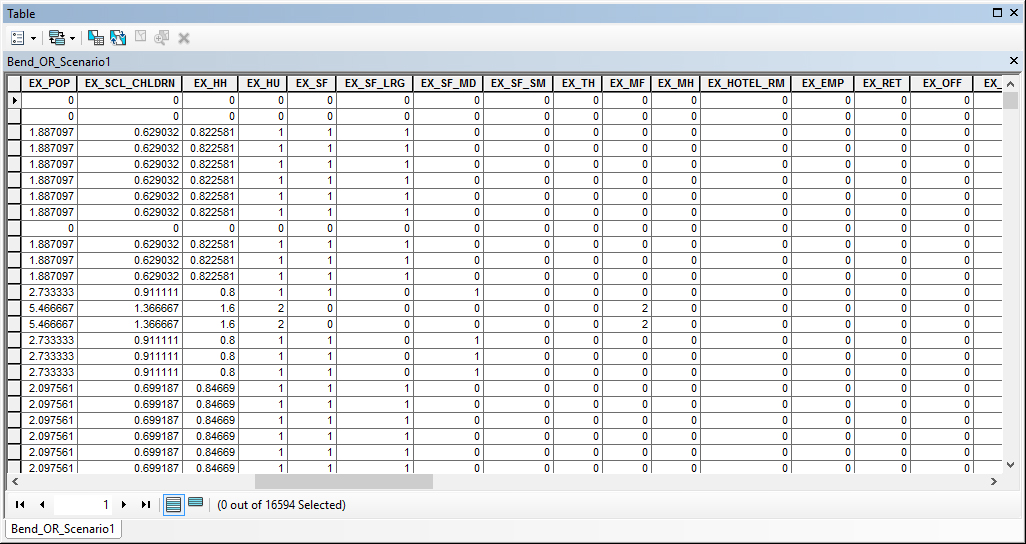Click the current record number field
Image resolution: width=1026 pixels, height=544 pixels.
click(x=82, y=505)
